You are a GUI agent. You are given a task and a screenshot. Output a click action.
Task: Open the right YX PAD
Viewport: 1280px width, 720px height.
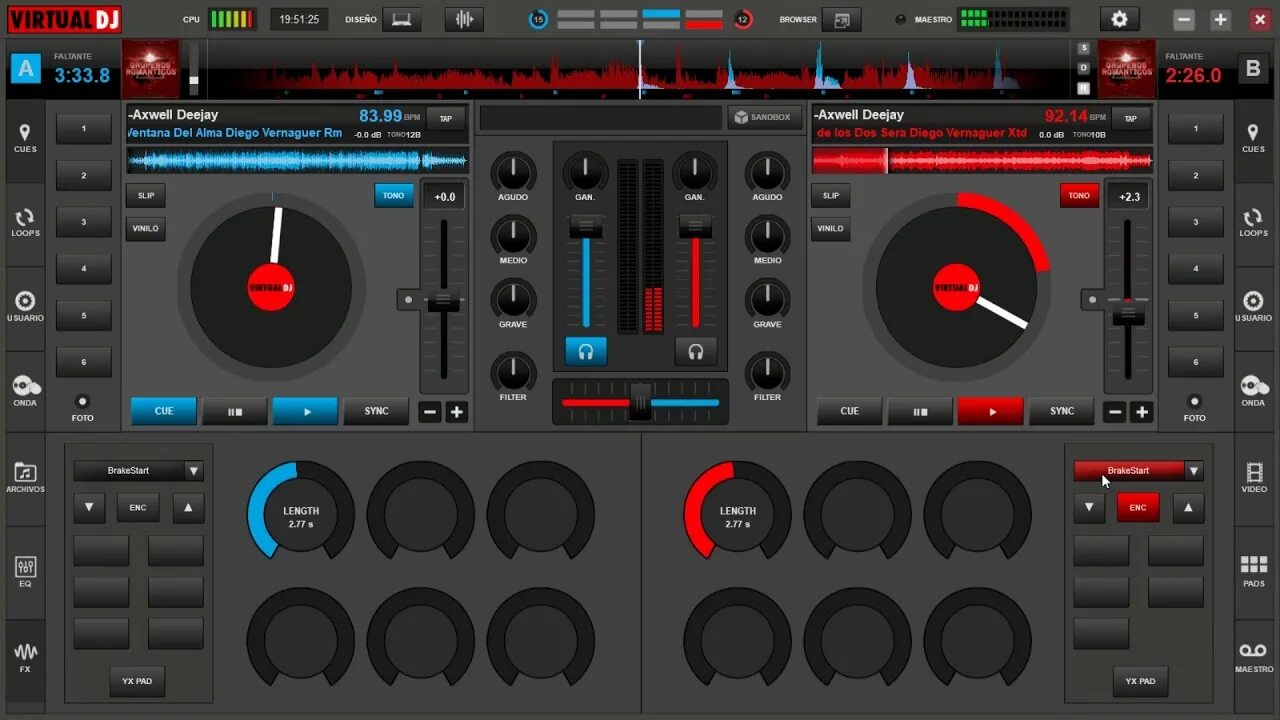coord(1140,681)
